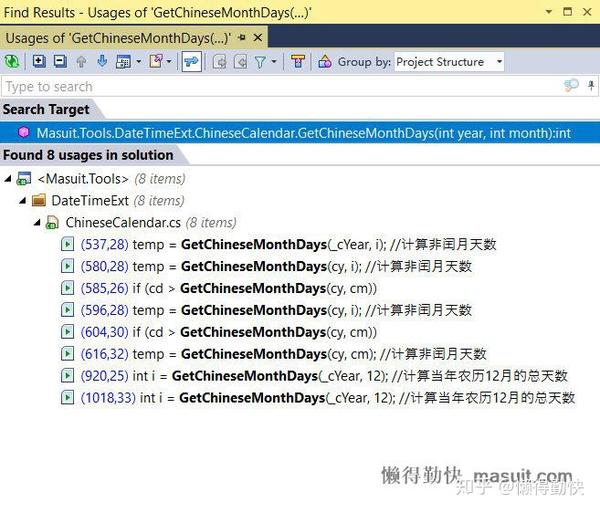
Task: Open Group by Project Structure combo box
Action: point(449,62)
